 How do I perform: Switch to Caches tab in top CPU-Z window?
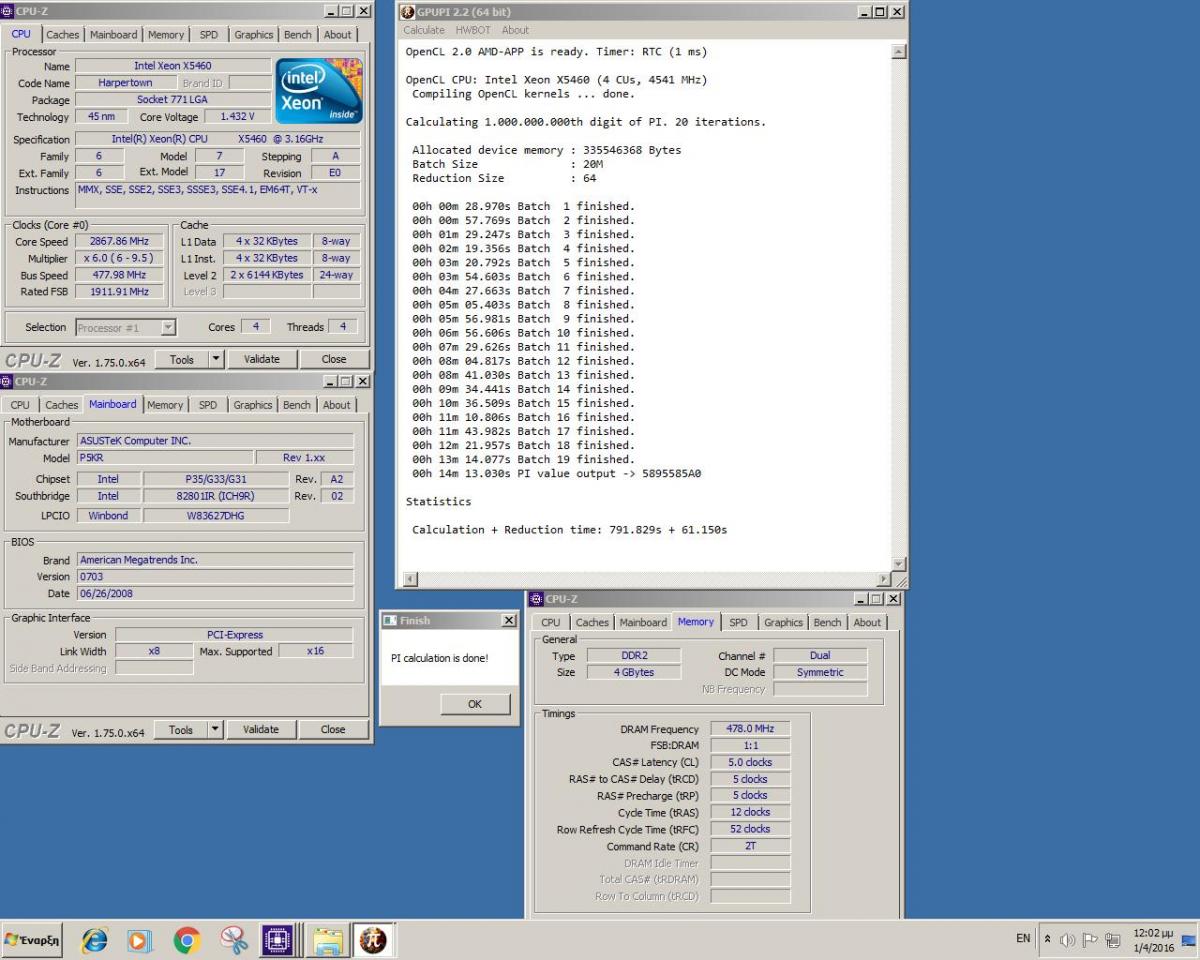click(62, 35)
